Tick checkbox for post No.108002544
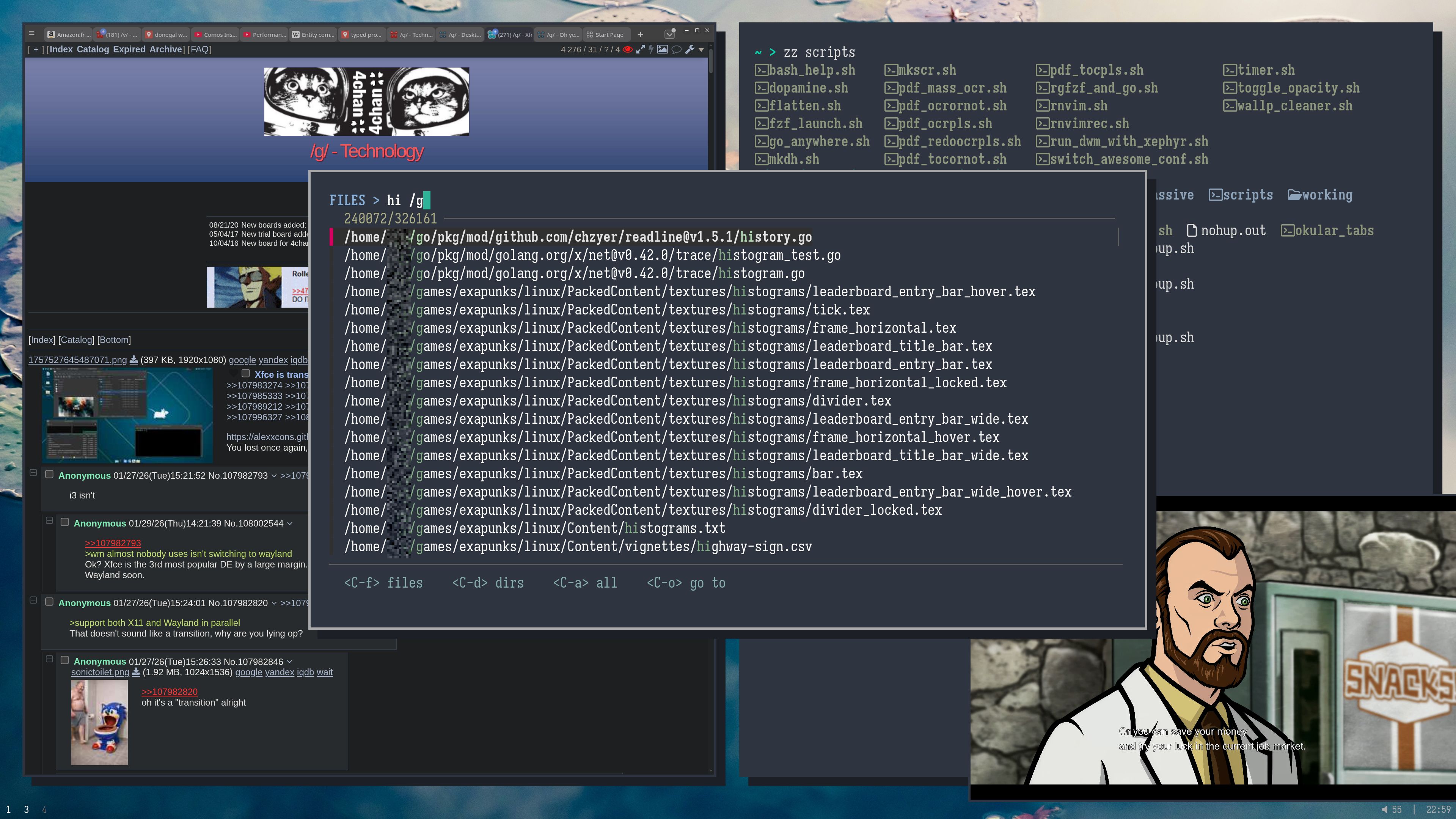This screenshot has height=819, width=1456. click(x=64, y=522)
